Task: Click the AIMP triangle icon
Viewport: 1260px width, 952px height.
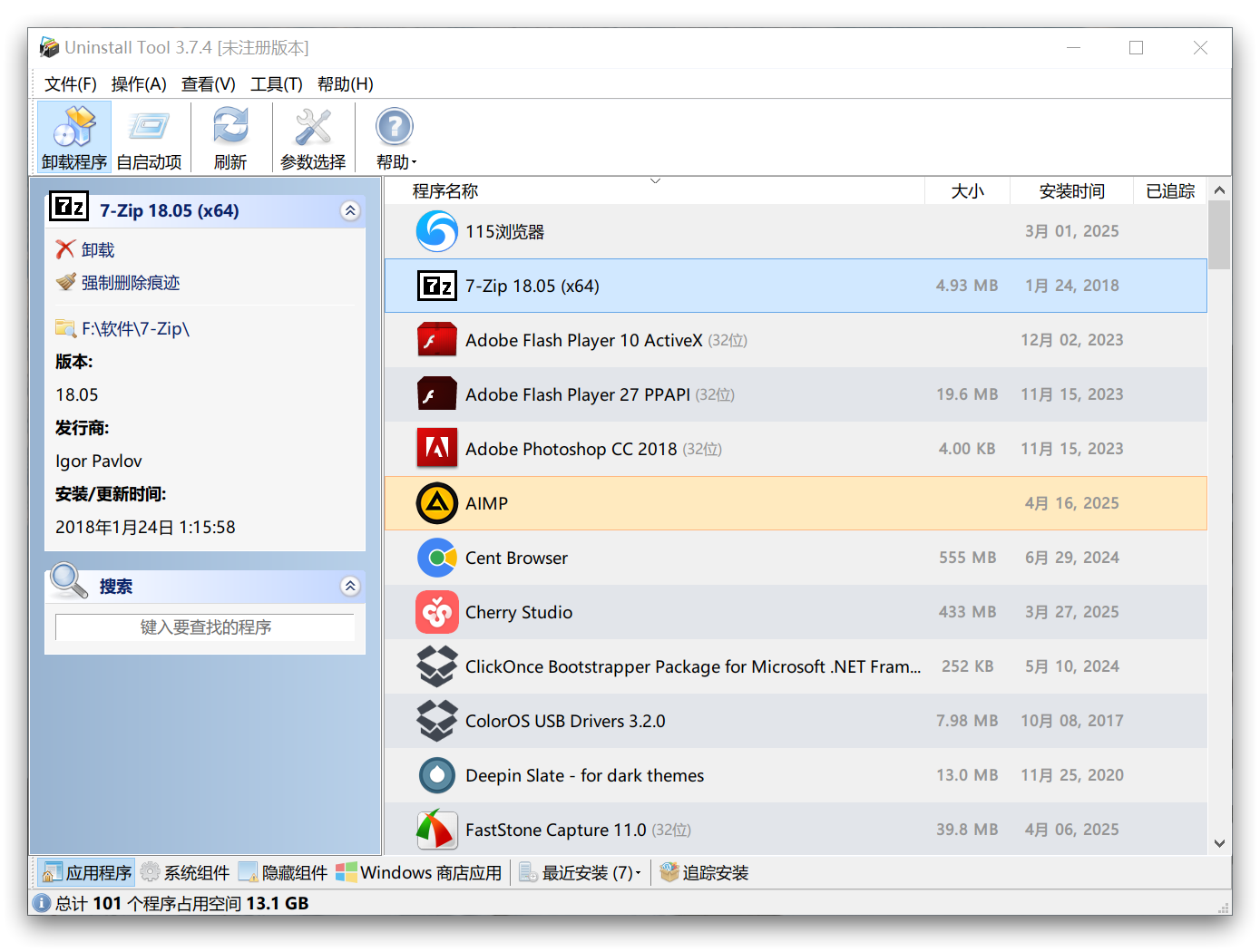Action: coord(436,503)
